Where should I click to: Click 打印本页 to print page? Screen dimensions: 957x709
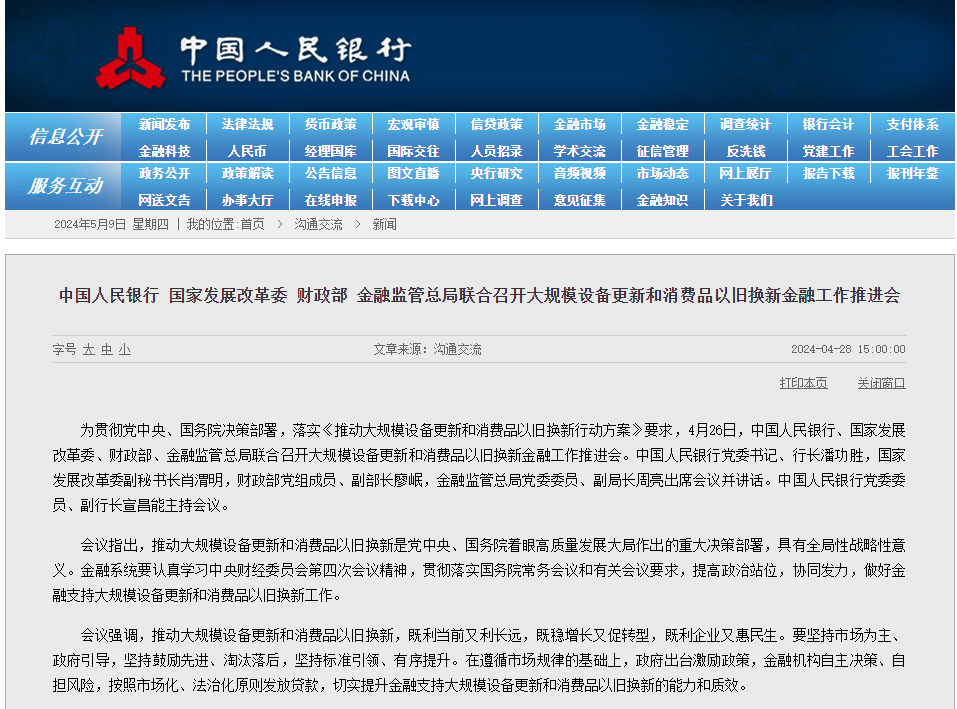(803, 383)
